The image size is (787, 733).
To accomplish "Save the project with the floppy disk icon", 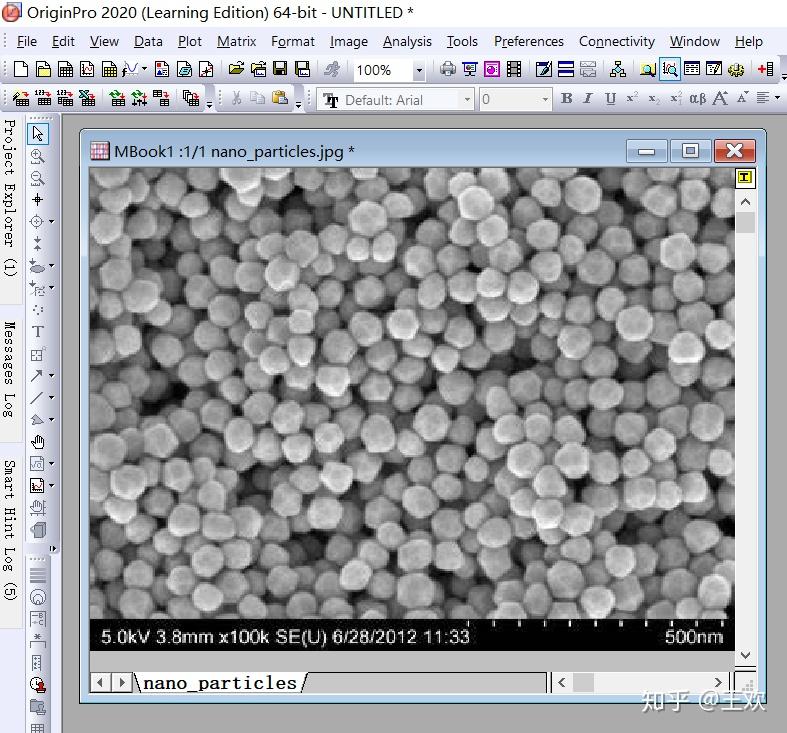I will tap(280, 69).
